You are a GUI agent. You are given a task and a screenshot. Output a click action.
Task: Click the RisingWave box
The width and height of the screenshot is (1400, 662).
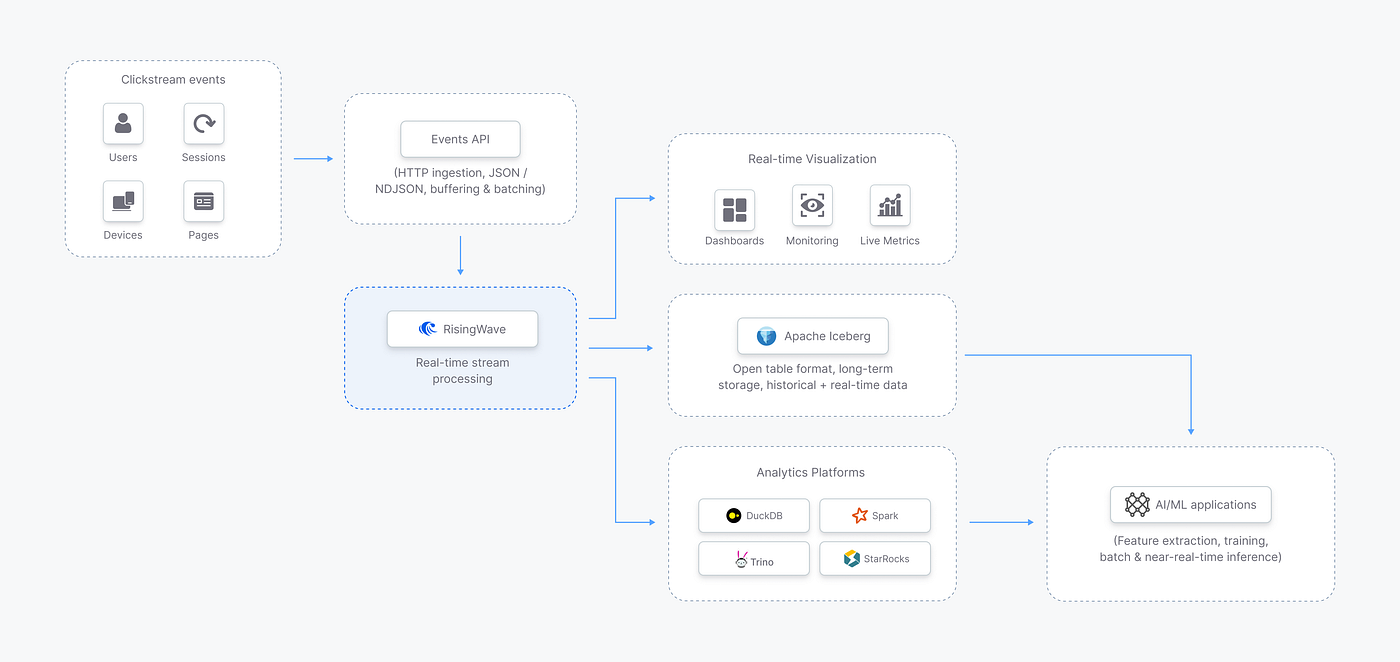pyautogui.click(x=462, y=329)
